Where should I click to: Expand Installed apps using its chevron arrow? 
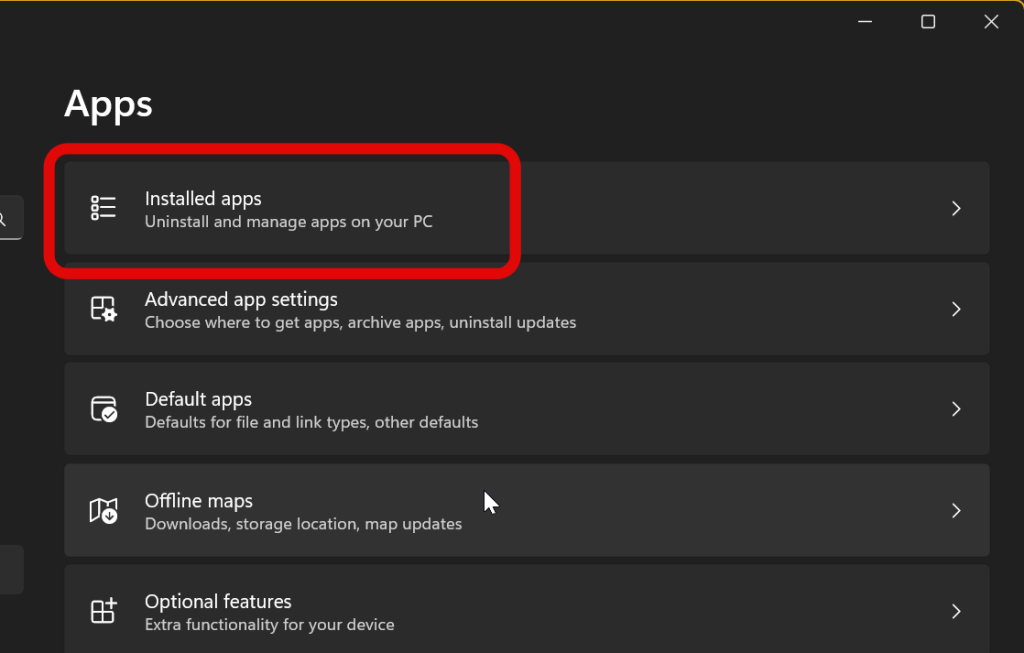click(x=956, y=208)
